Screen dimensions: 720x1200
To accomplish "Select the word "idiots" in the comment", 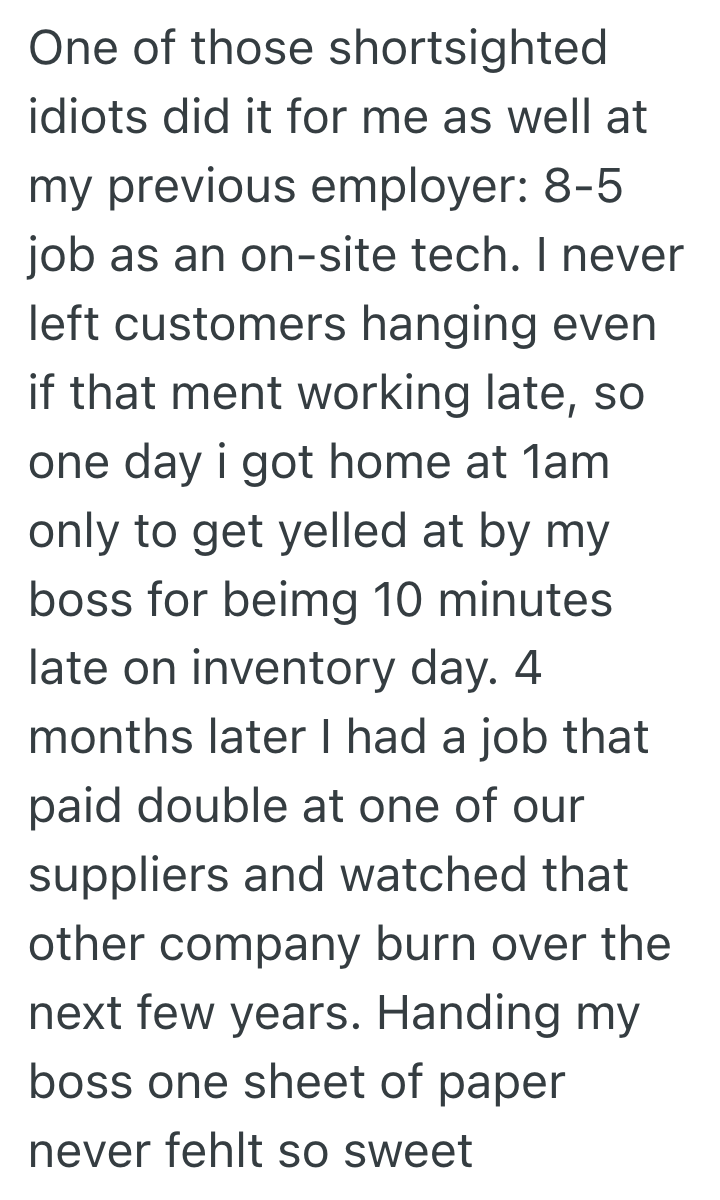I will 88,119.
